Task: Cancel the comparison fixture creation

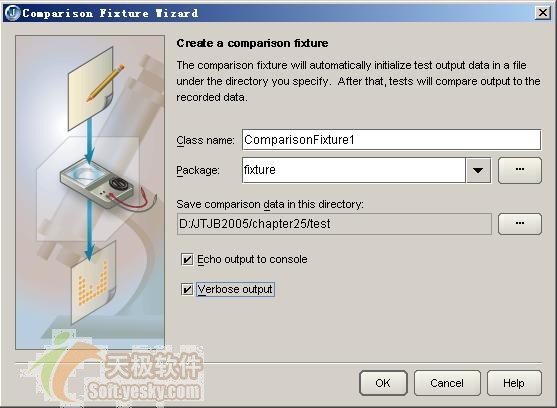Action: click(447, 383)
